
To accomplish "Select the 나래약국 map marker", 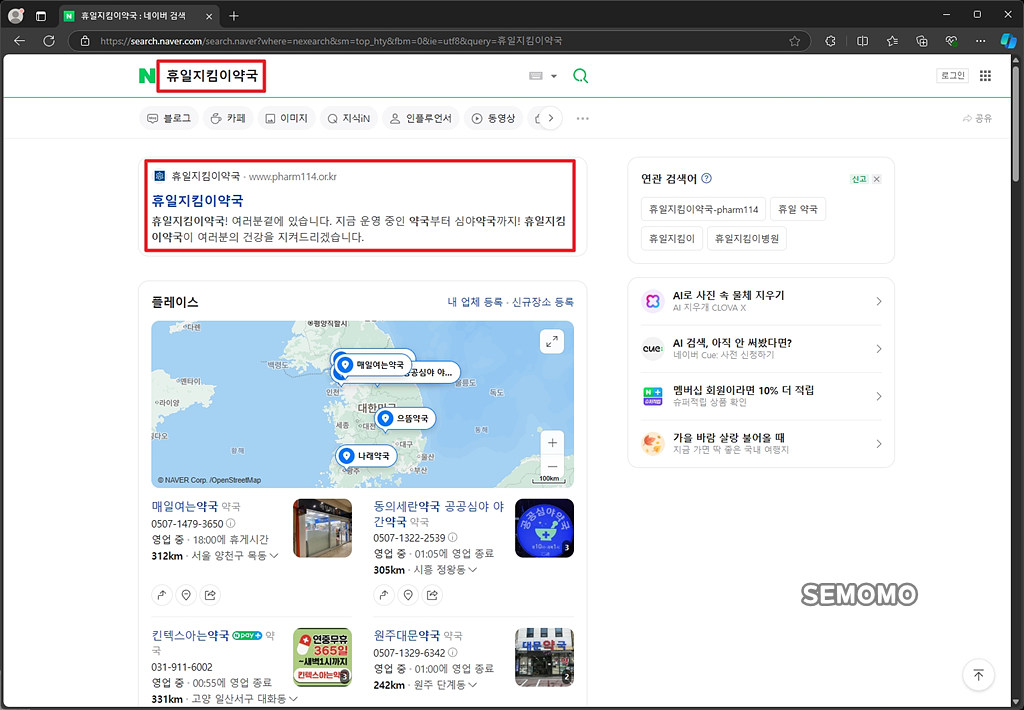I will (366, 455).
